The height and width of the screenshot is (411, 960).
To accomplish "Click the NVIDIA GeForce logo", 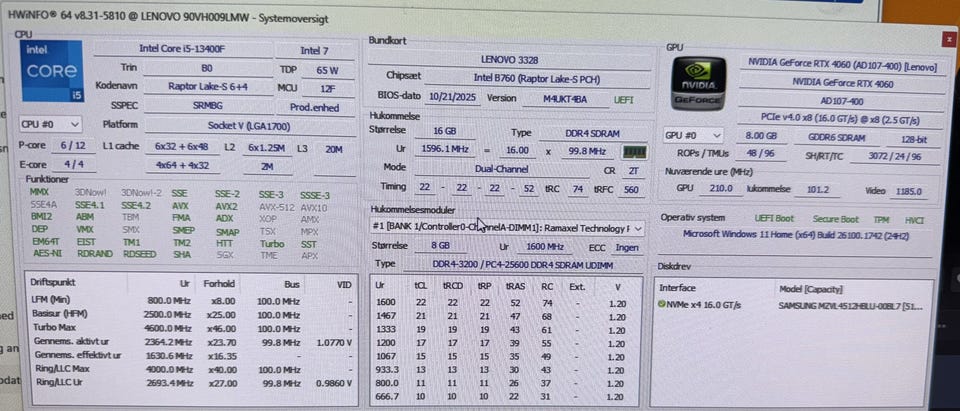I will 698,83.
